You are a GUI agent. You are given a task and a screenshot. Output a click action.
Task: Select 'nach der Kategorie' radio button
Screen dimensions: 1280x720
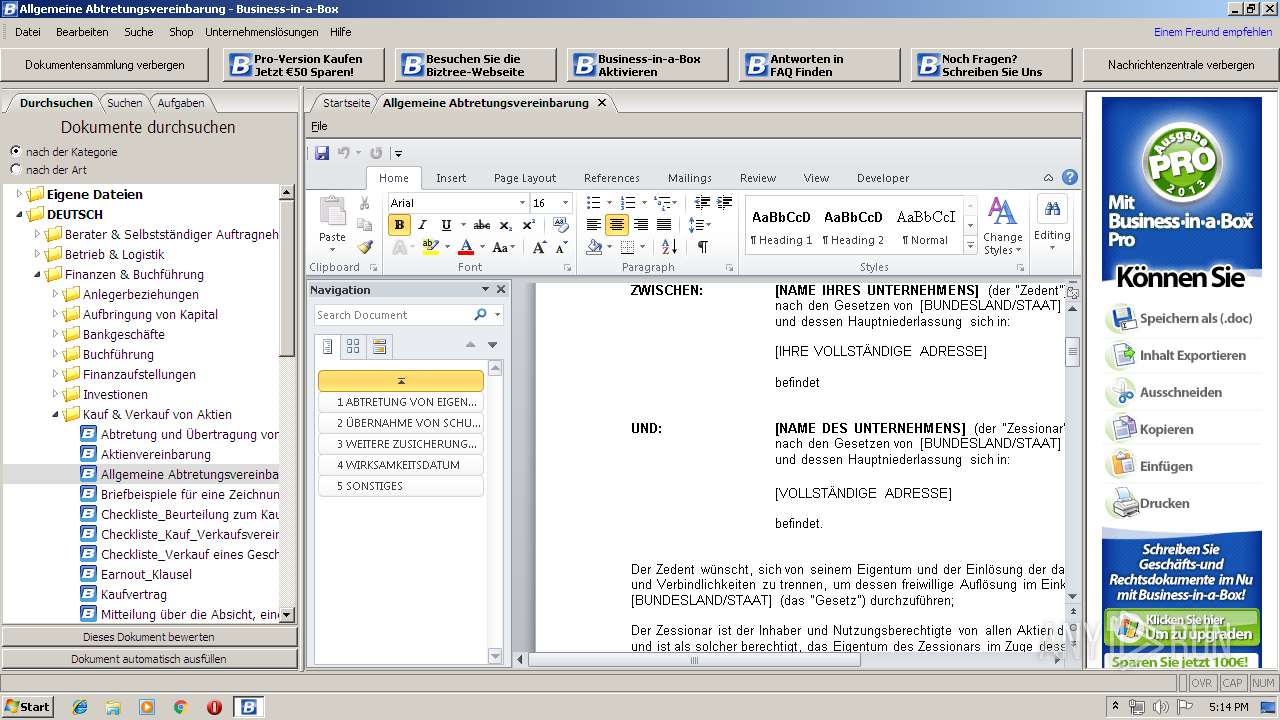click(x=15, y=151)
